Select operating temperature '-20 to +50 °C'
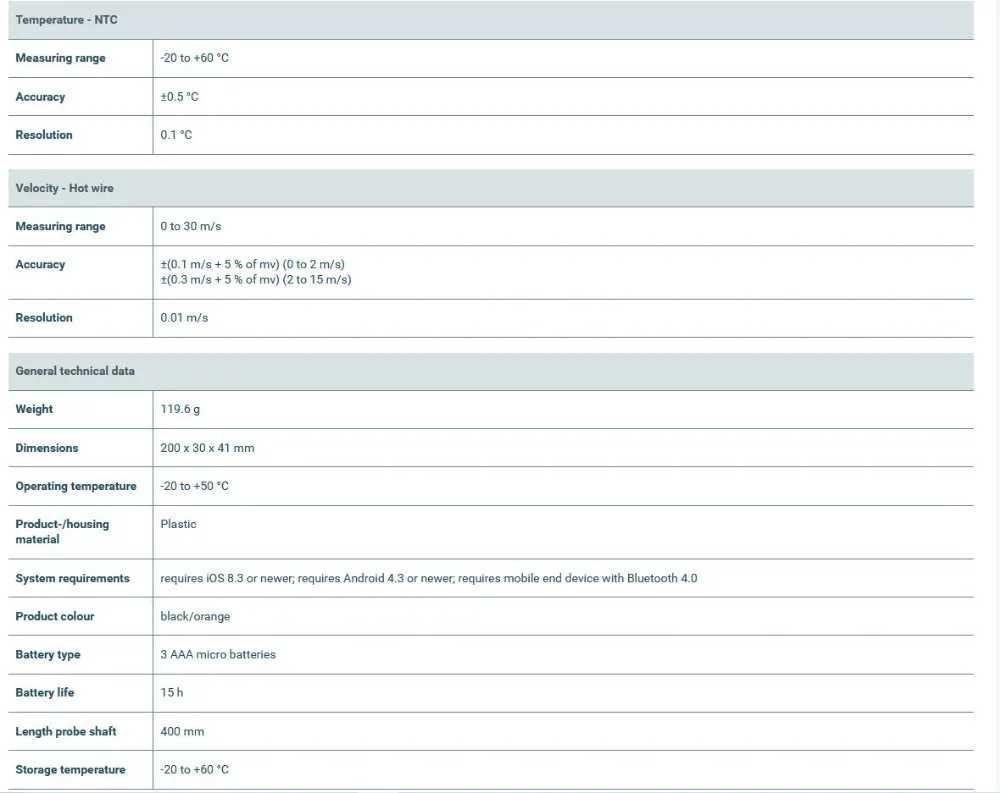1000x793 pixels. [195, 486]
